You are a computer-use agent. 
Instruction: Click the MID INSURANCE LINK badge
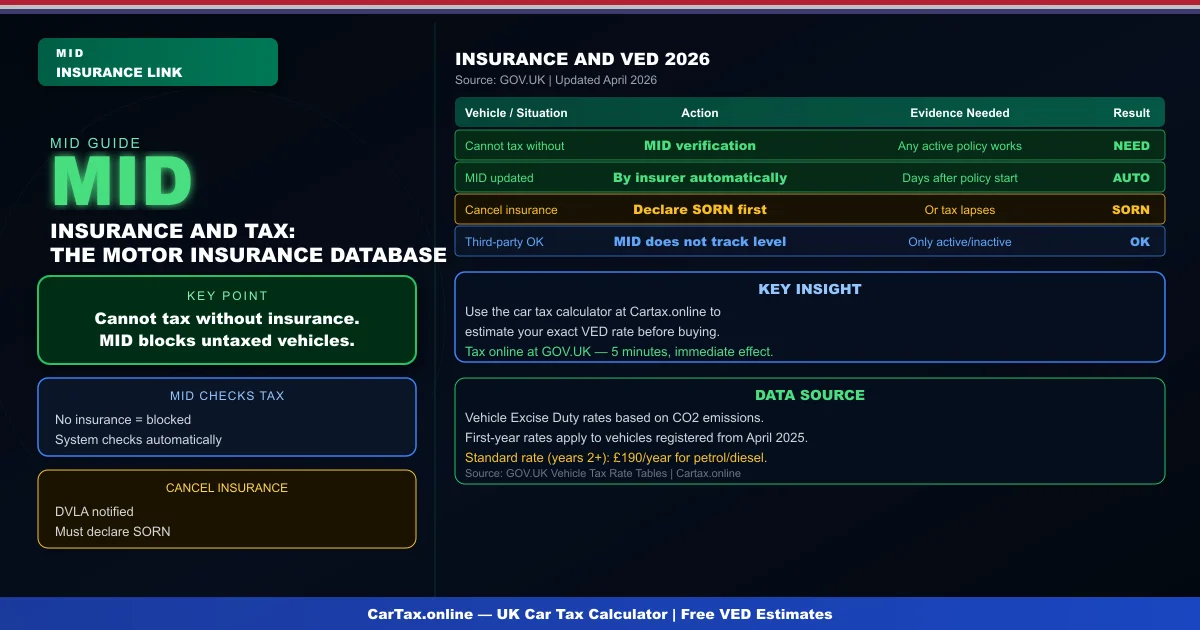pyautogui.click(x=157, y=61)
